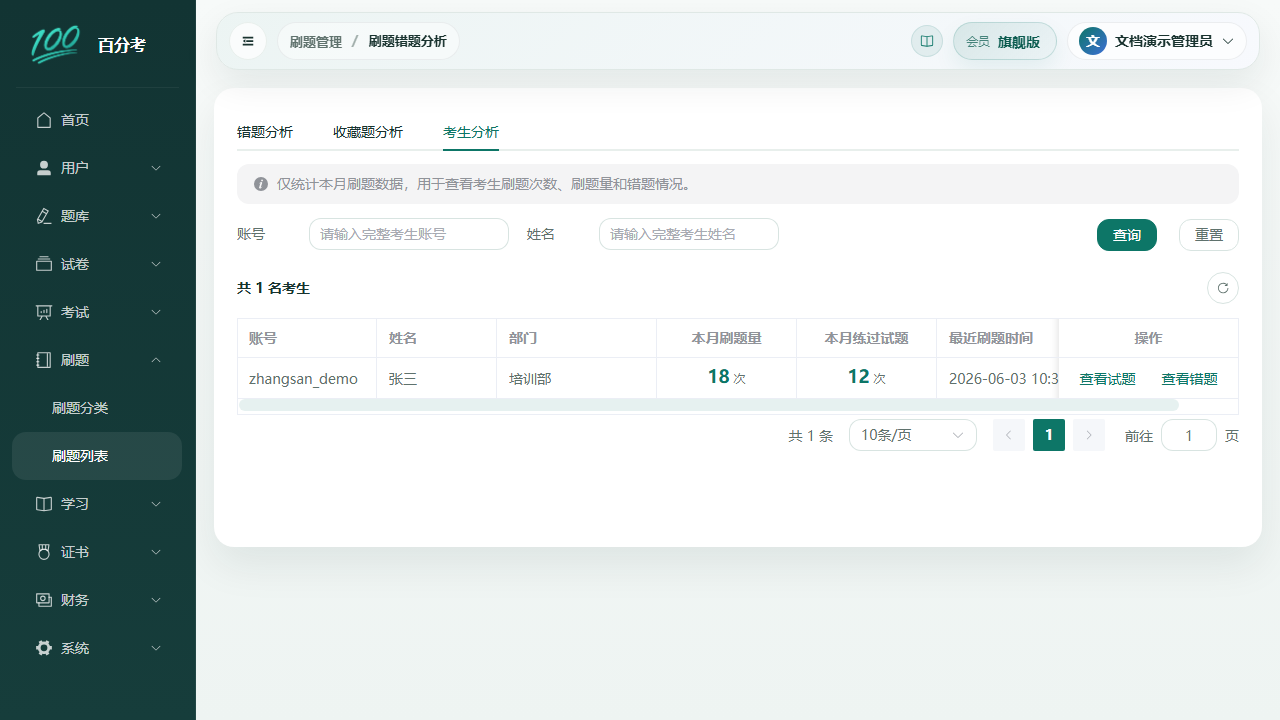Expand the 试卷 menu chevron
The height and width of the screenshot is (720, 1280).
point(156,264)
